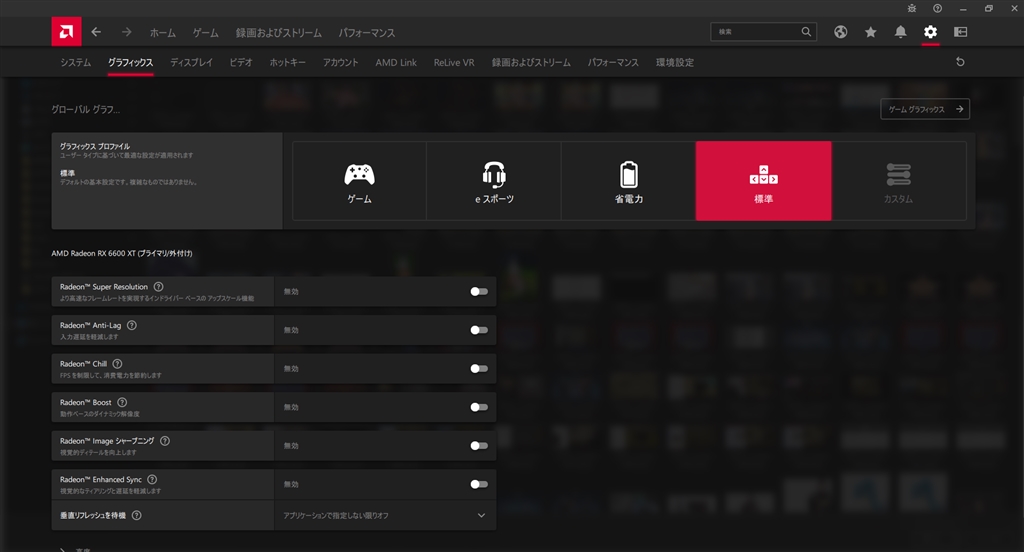Click the グローバル グラフ... heading
Viewport: 1024px width, 552px height.
(x=86, y=109)
